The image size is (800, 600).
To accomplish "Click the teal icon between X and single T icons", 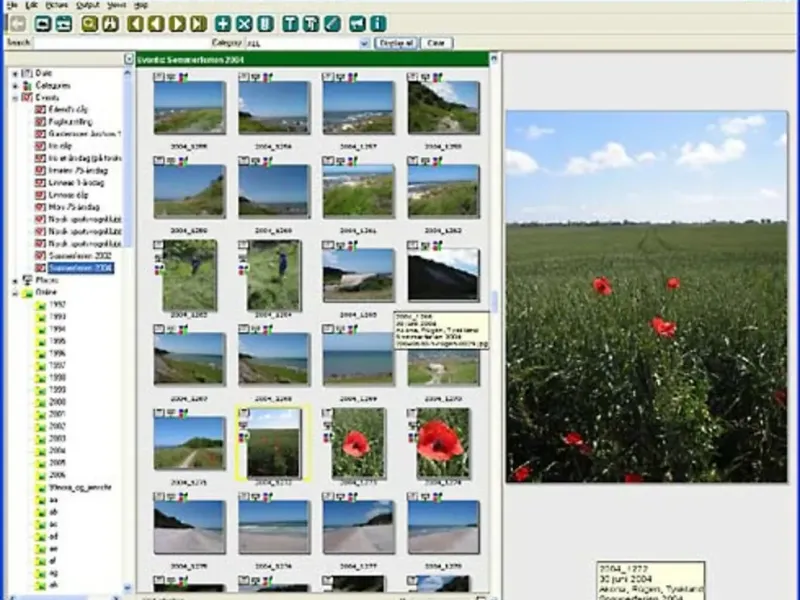I will point(265,23).
